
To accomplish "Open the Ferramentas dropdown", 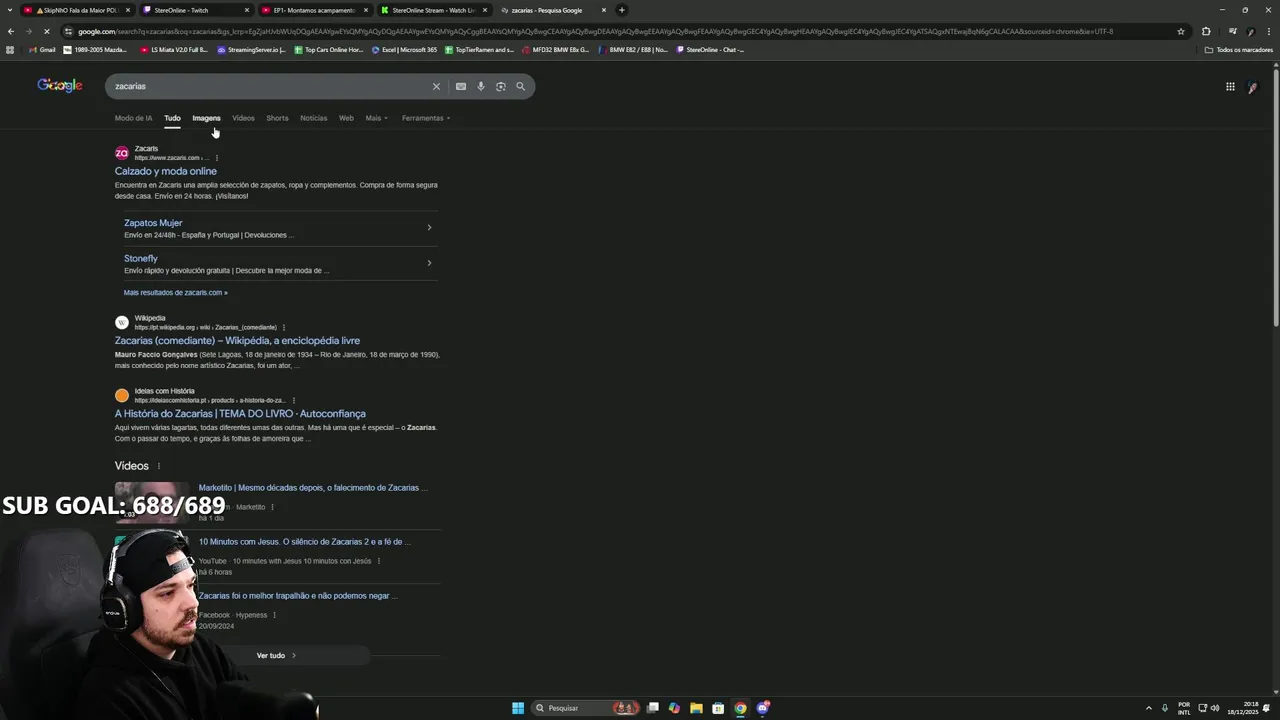I will (426, 118).
